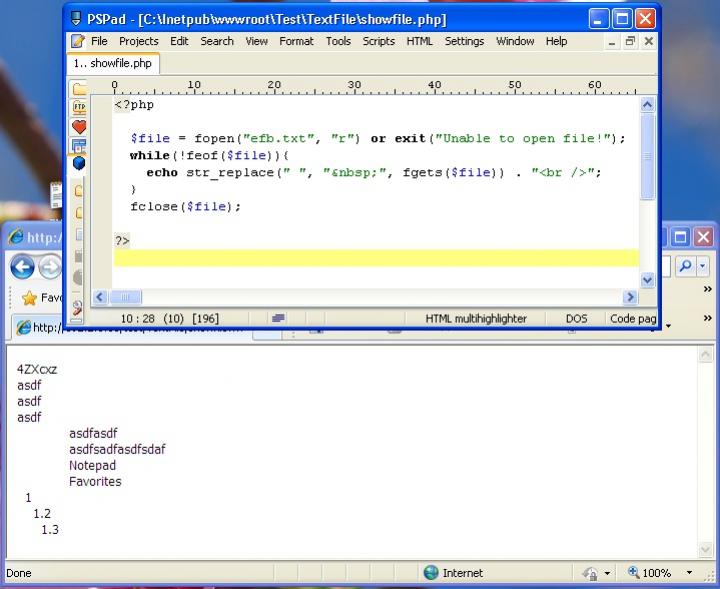Click the right arrow of editor horizontal scrollbar

point(630,297)
